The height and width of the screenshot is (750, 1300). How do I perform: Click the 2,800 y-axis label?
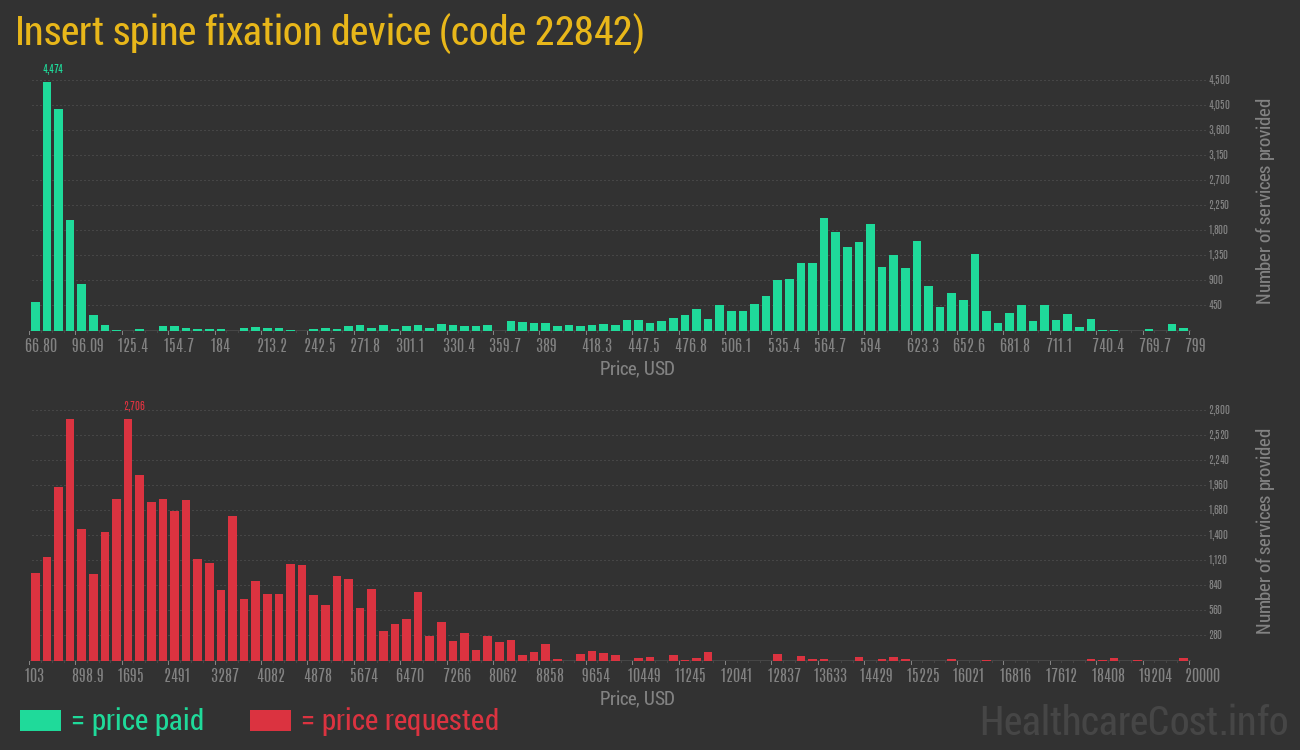click(1219, 410)
